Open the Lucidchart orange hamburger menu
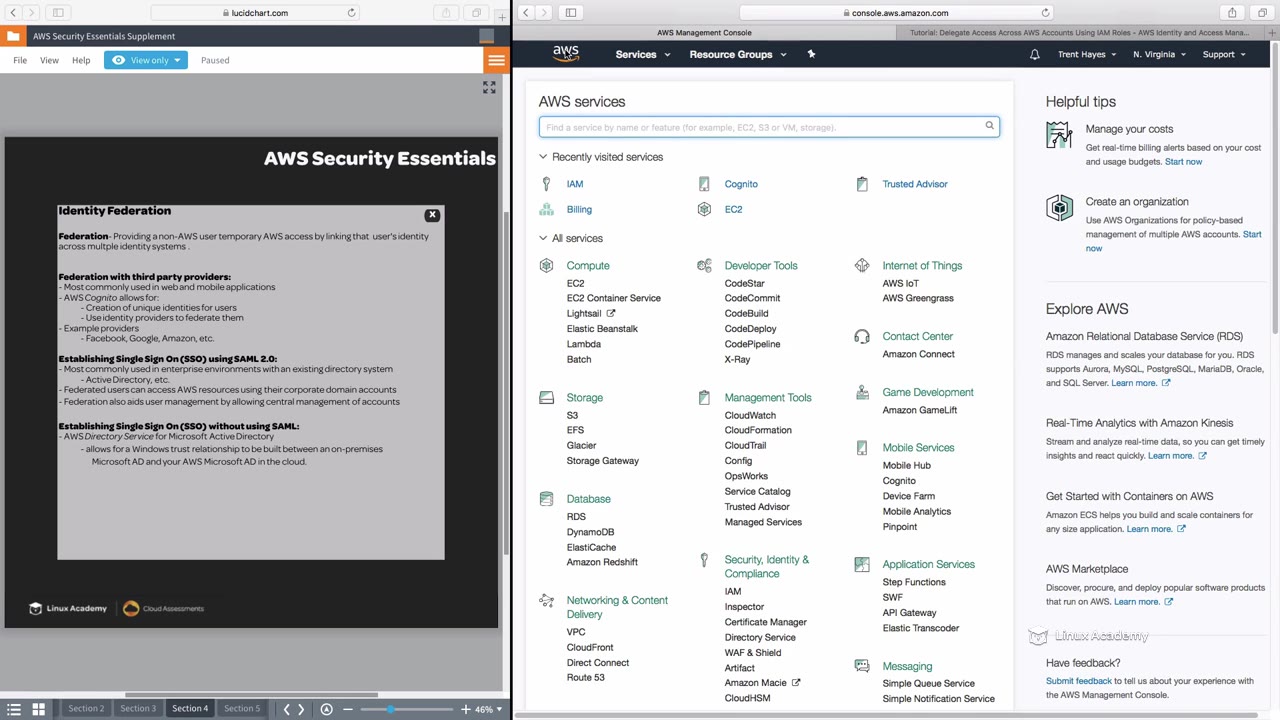Screen dimensions: 1280x720 pos(496,60)
